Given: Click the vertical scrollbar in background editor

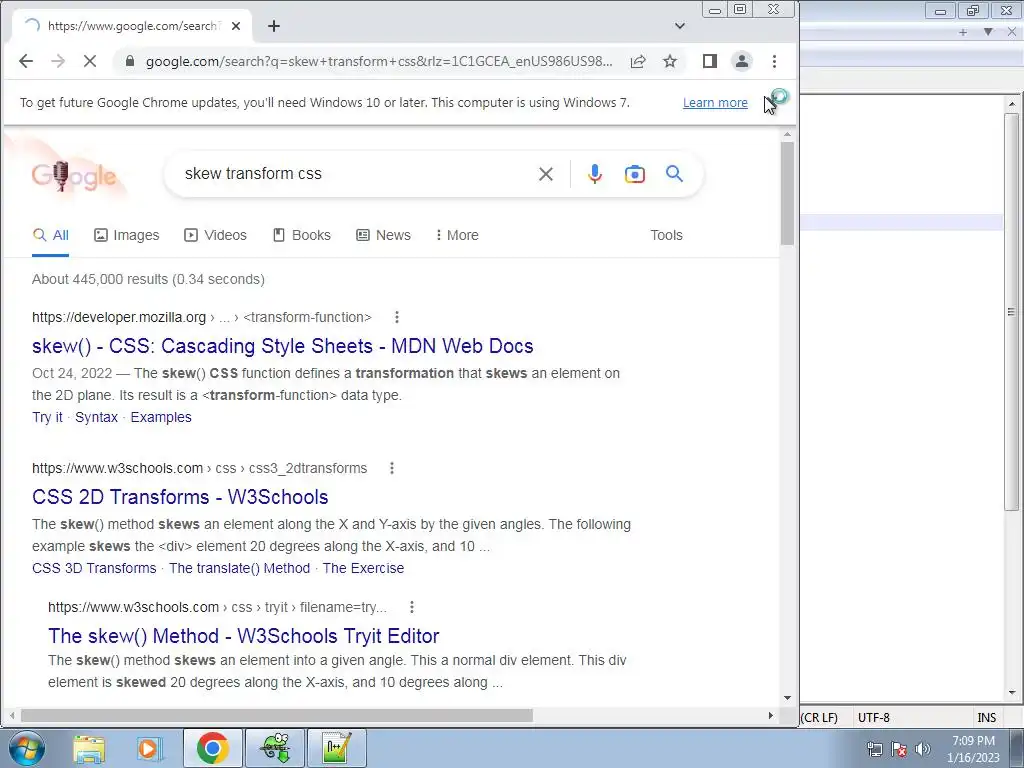Looking at the screenshot, I should 1012,312.
